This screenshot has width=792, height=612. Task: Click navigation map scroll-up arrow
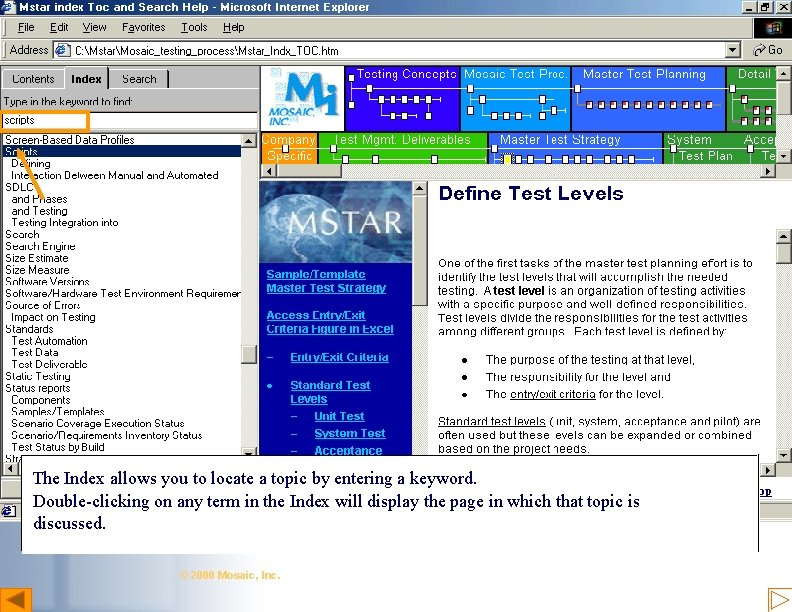tap(783, 74)
